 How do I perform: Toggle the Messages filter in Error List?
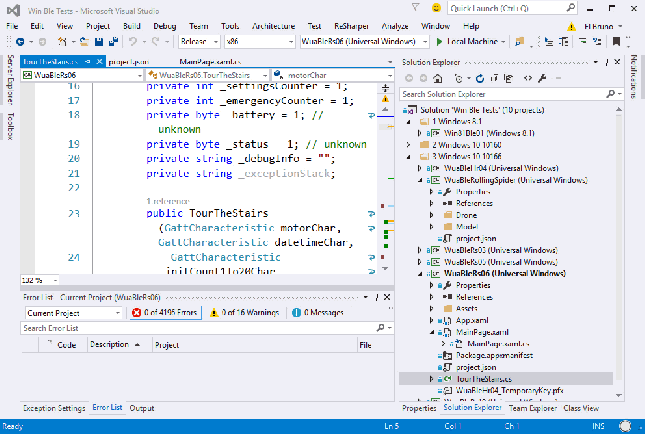[317, 313]
